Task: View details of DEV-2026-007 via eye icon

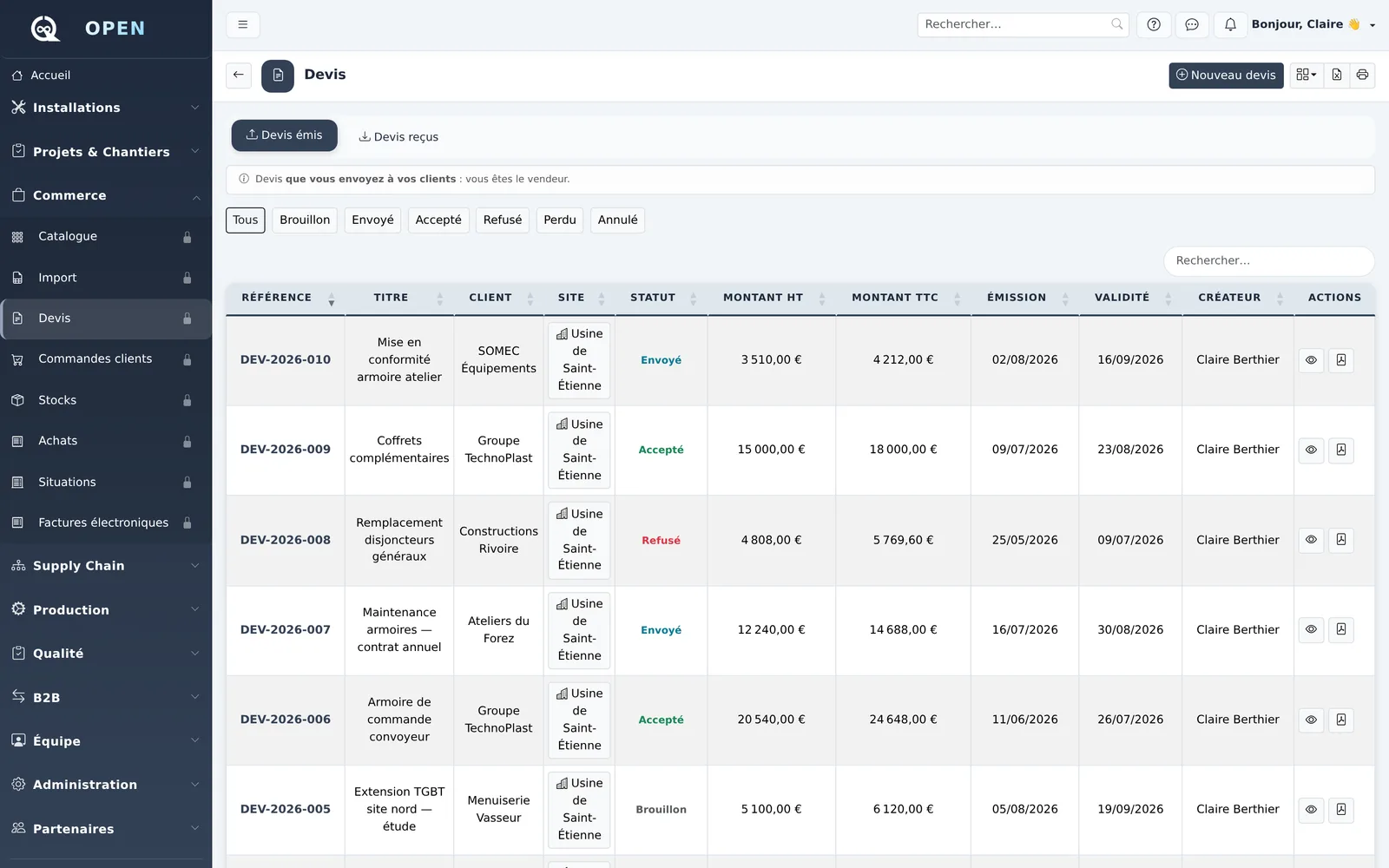Action: [x=1311, y=629]
